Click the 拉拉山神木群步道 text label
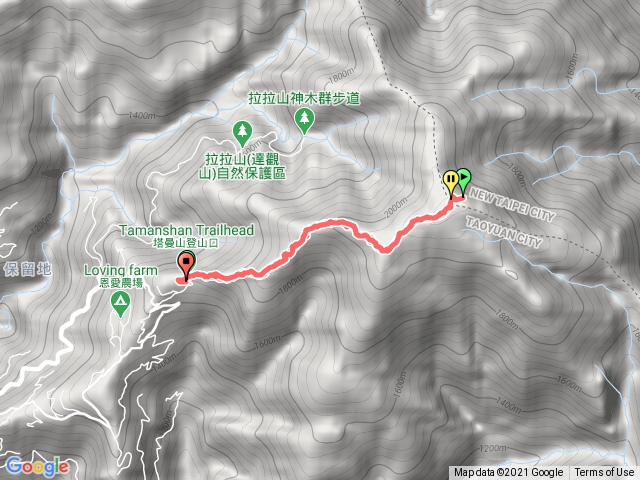The height and width of the screenshot is (480, 640). click(304, 99)
